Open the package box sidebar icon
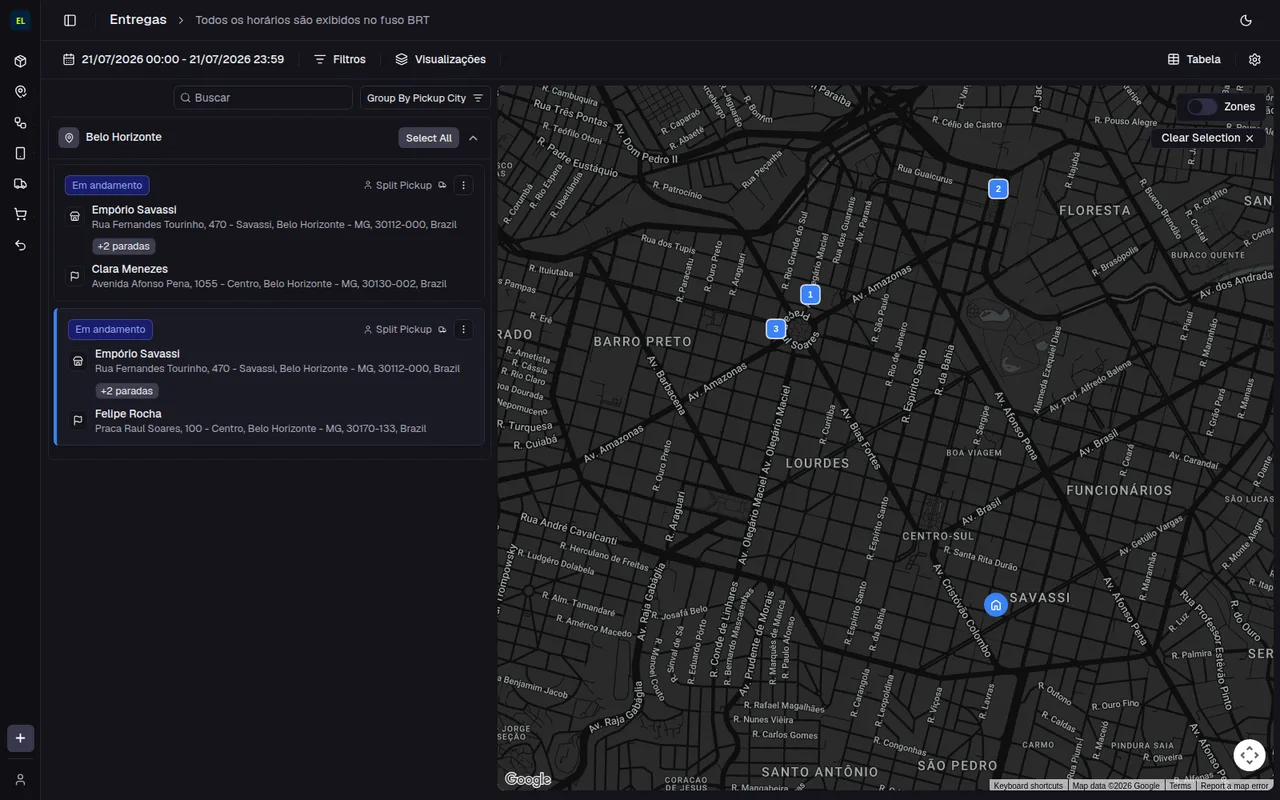1280x800 pixels. pos(20,61)
